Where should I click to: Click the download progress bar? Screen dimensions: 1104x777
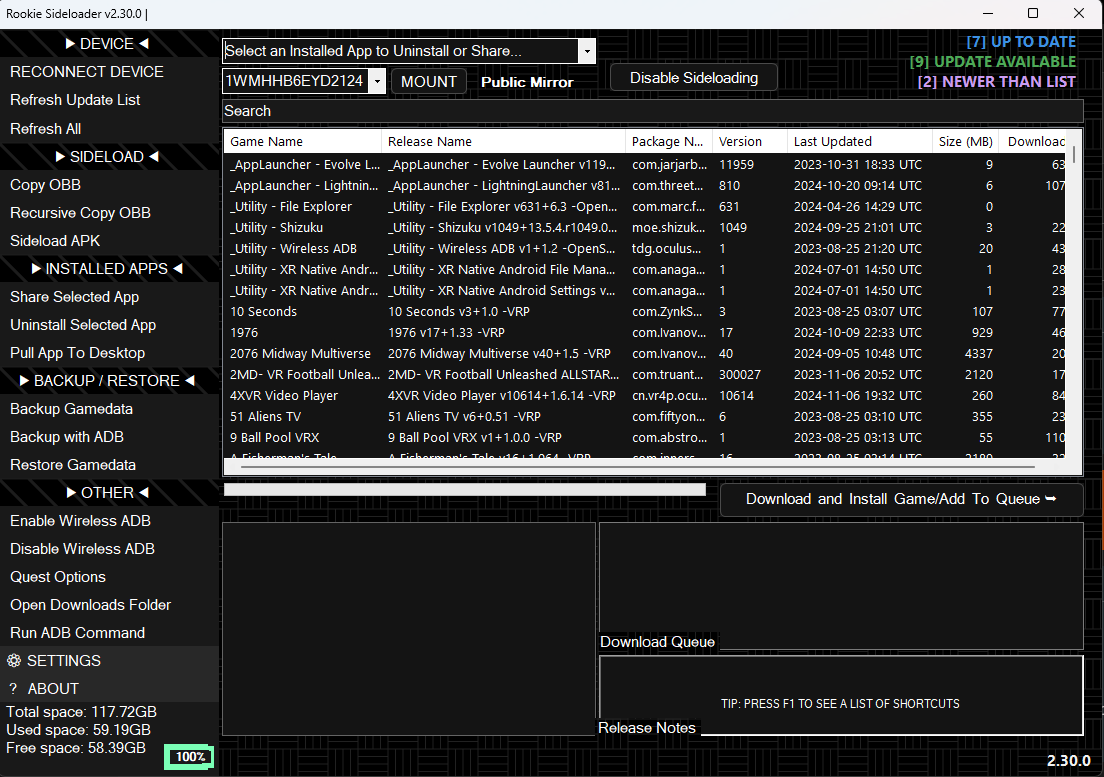coord(464,490)
